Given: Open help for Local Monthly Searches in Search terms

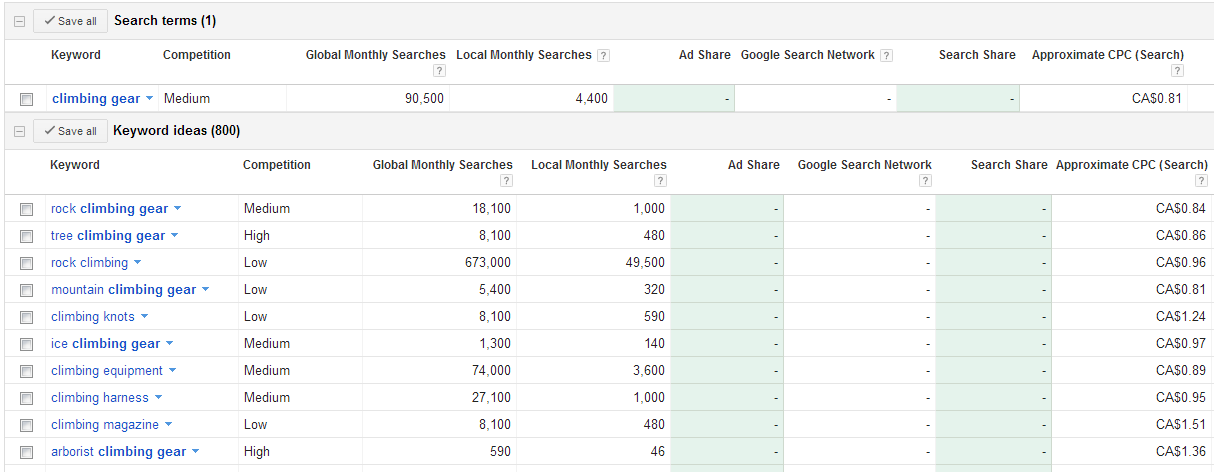Looking at the screenshot, I should pyautogui.click(x=603, y=56).
